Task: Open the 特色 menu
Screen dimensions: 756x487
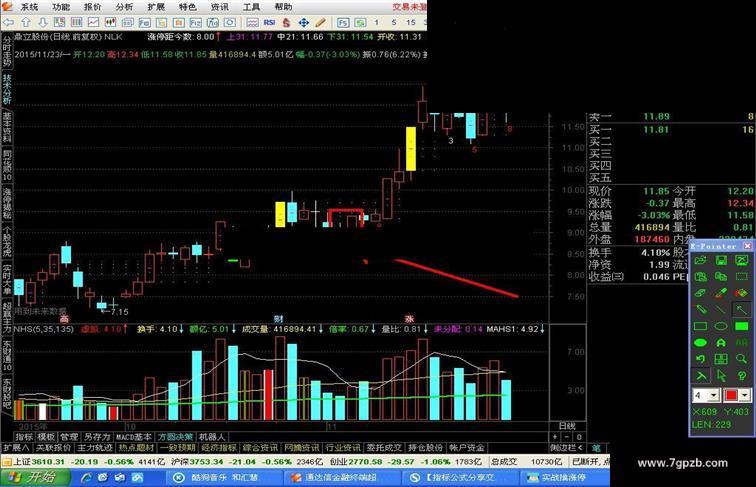Action: point(188,7)
